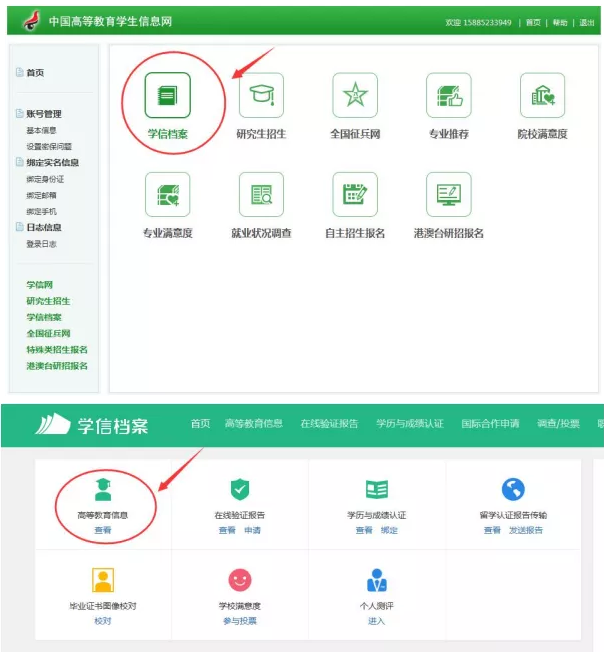Screen dimensions: 604x656
Task: Open 首页 in the left sidebar
Action: point(35,73)
